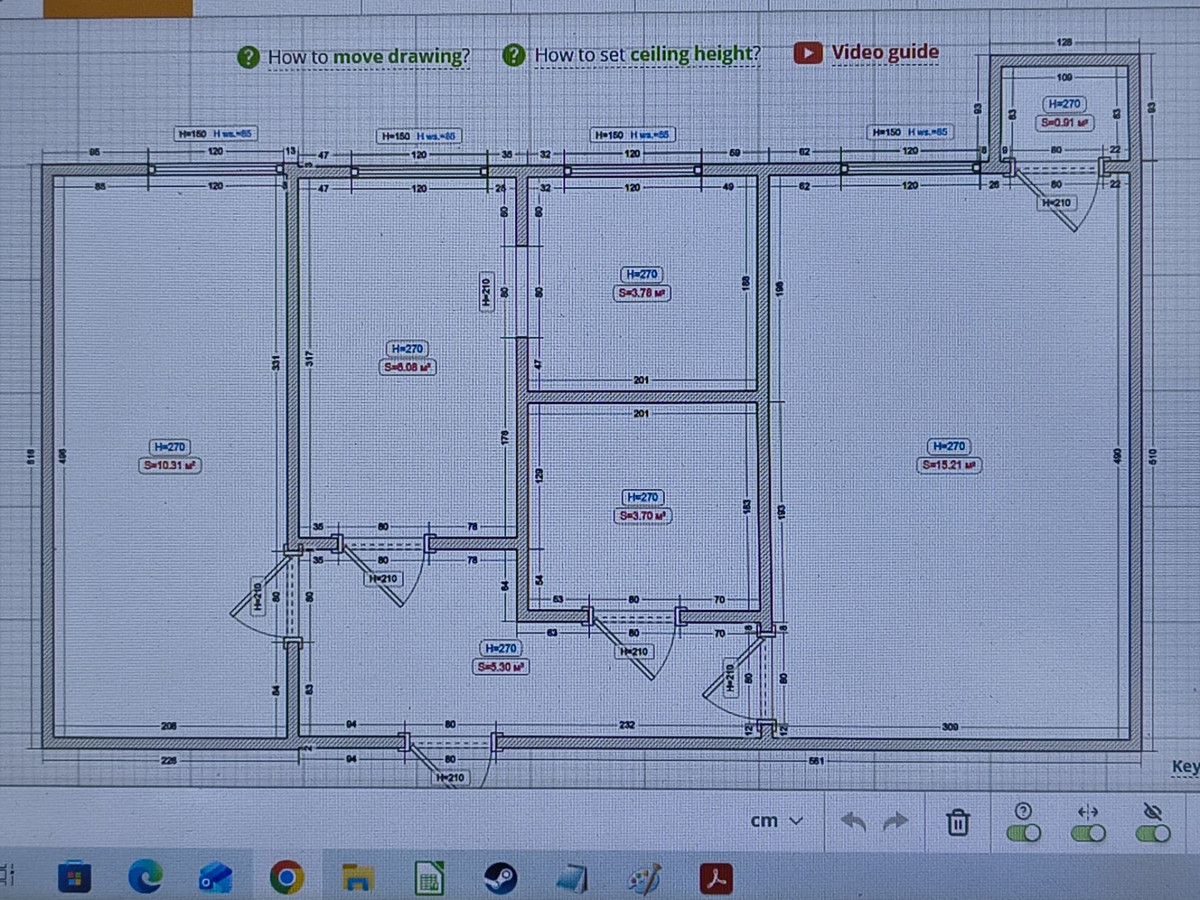Click the H=270 label above S=15.21
This screenshot has width=1200, height=900.
pyautogui.click(x=949, y=446)
